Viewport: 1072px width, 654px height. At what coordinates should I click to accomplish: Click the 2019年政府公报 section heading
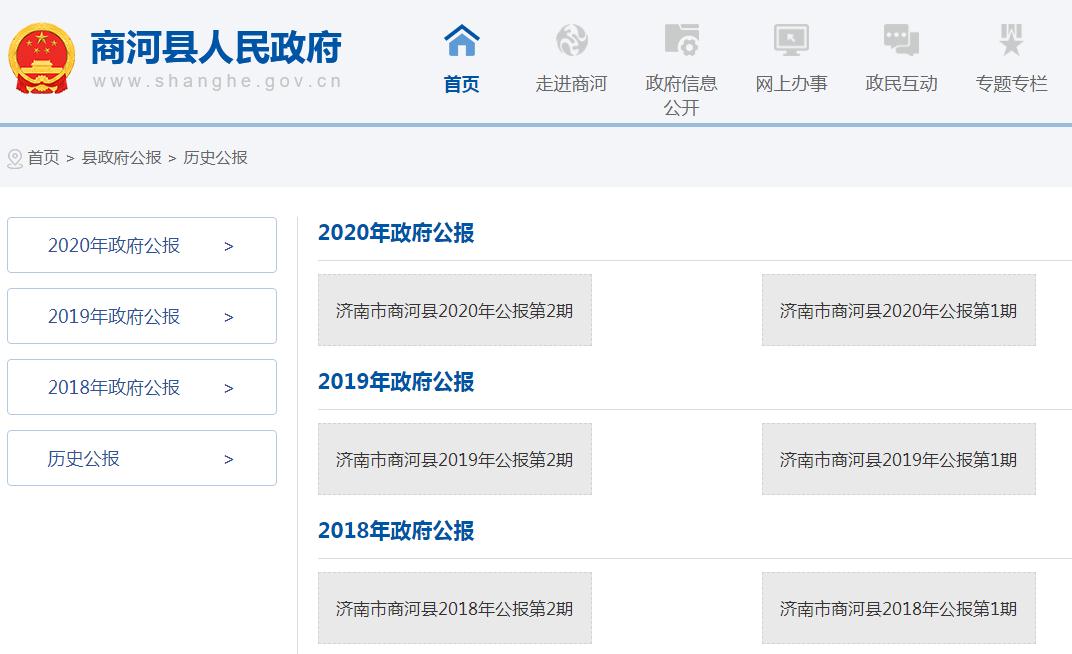point(396,382)
